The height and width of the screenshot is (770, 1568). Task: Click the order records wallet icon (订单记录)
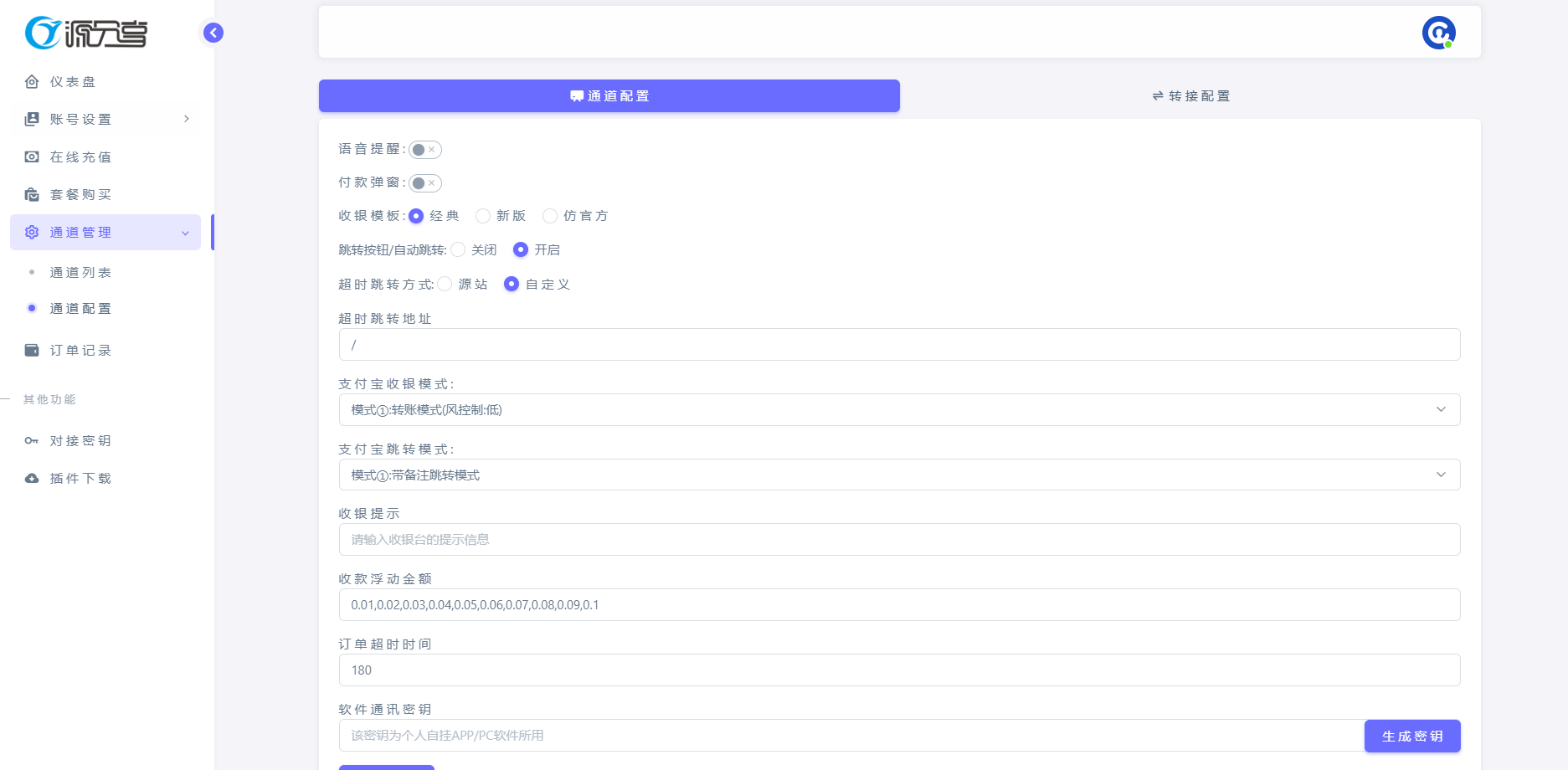tap(32, 351)
